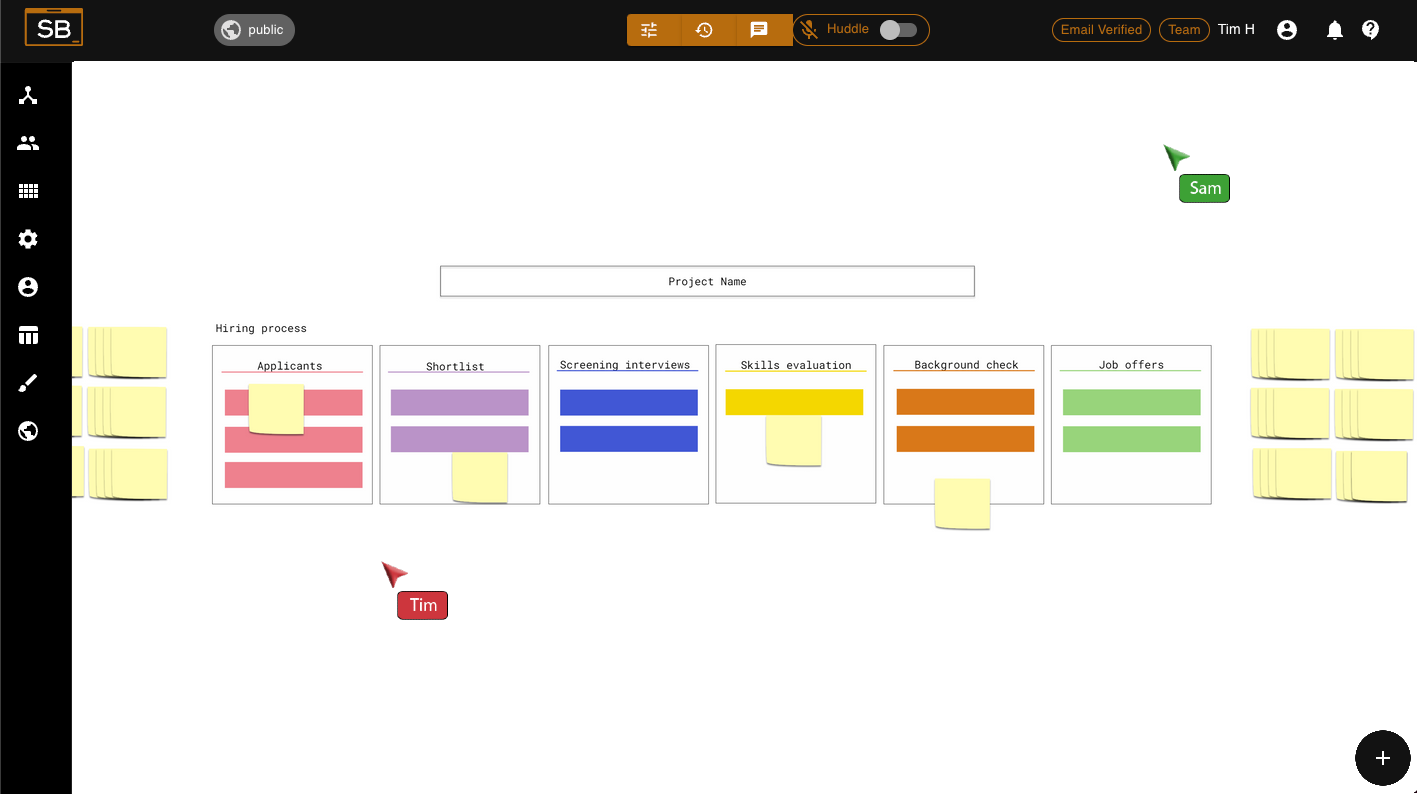Click the Hiring process label
1417x794 pixels.
click(261, 328)
